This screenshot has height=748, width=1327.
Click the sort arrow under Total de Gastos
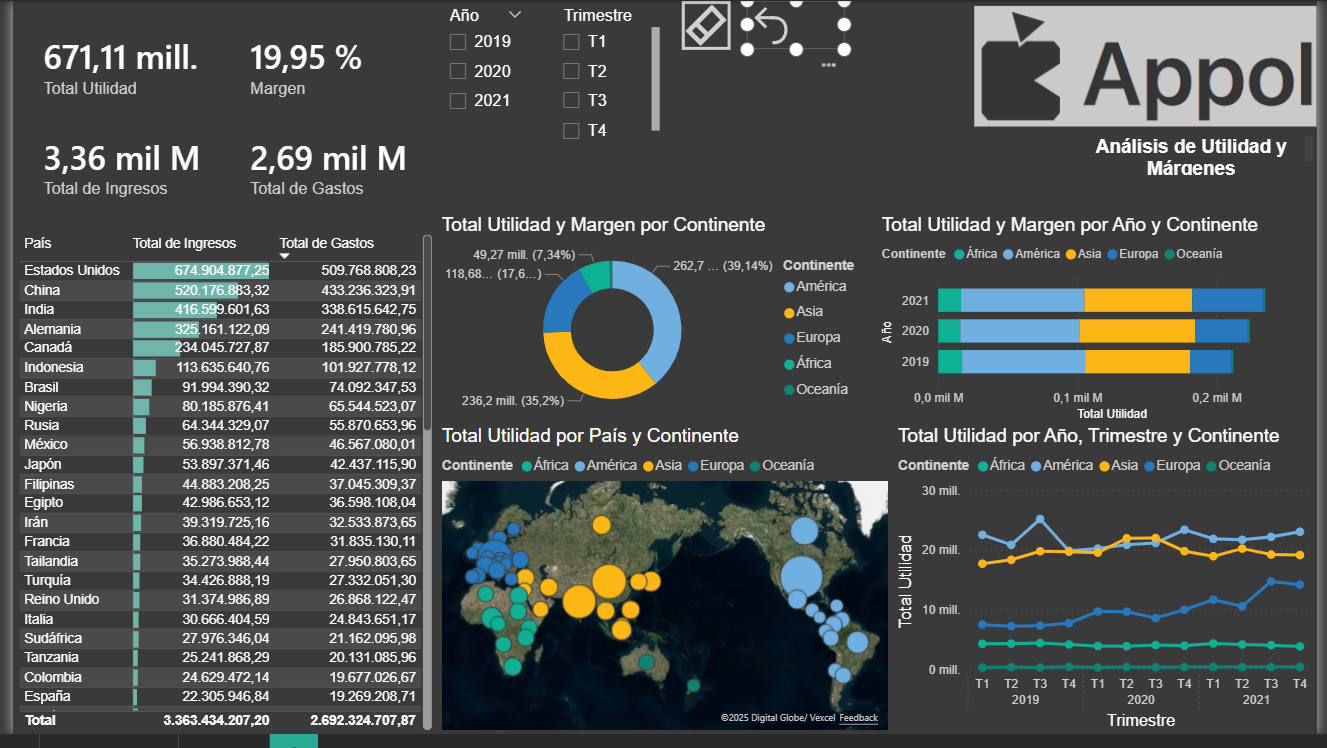click(285, 257)
